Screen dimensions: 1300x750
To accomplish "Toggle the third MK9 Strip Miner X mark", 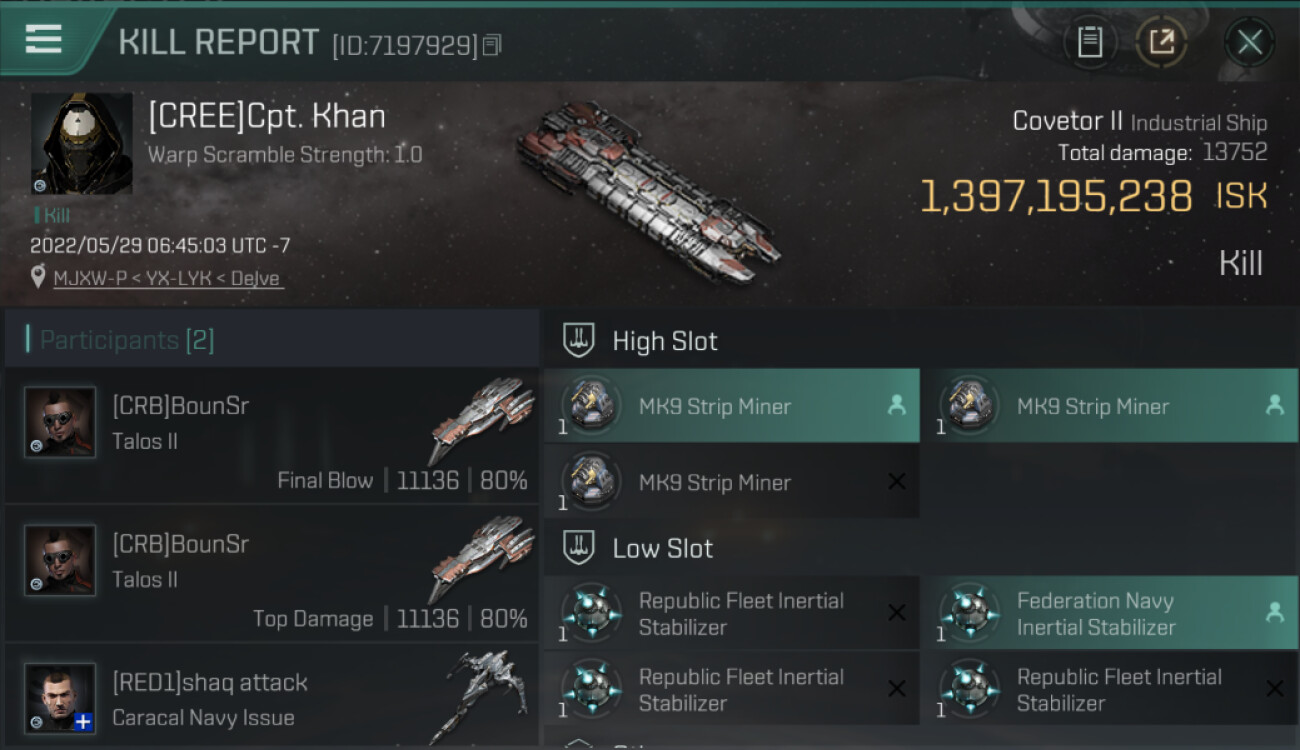I will tap(897, 482).
